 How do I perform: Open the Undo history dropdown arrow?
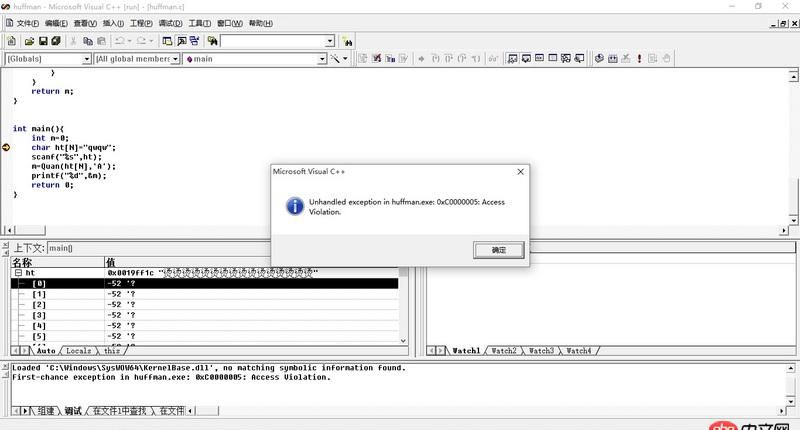pyautogui.click(x=129, y=41)
